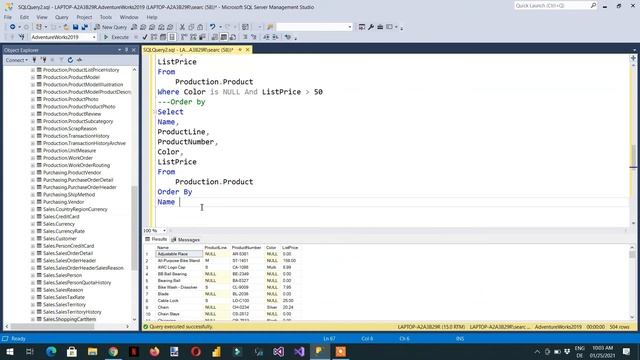The image size is (640, 360).
Task: Toggle Include Actual Execution Plan icon
Action: click(x=184, y=37)
